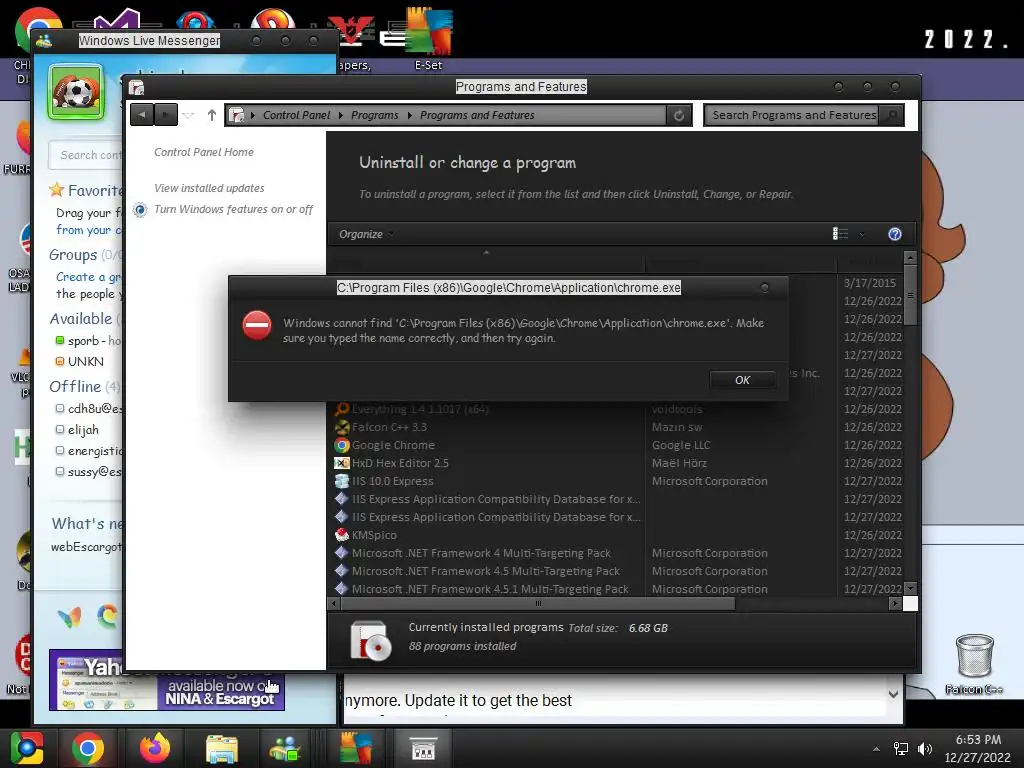Refresh the Programs and Features address bar
1024x768 pixels.
(x=679, y=116)
